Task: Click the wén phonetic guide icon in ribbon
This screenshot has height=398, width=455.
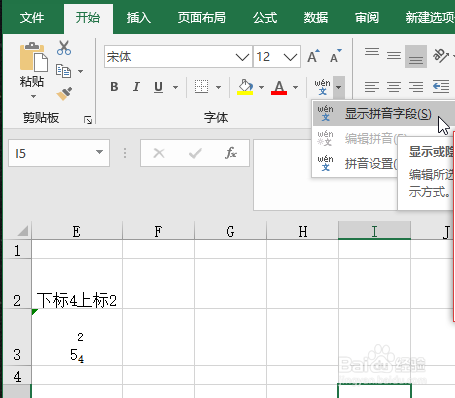Action: coord(322,87)
